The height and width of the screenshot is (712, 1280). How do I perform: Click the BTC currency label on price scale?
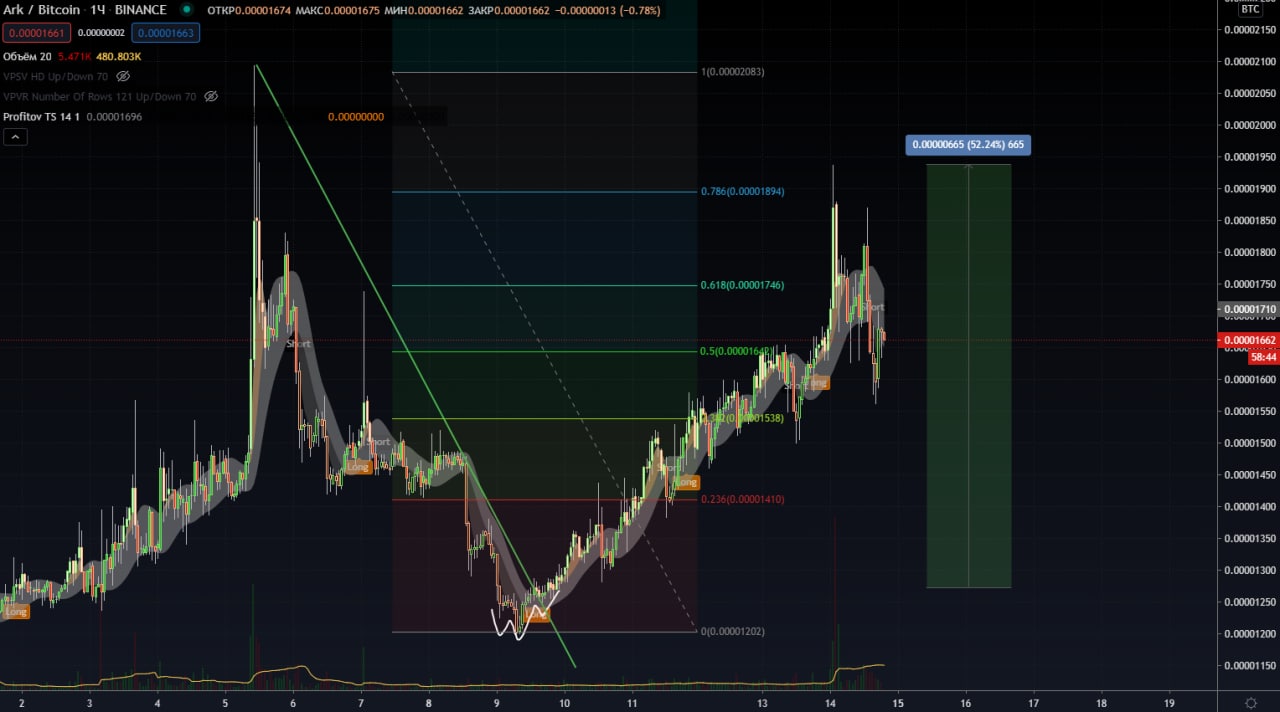[x=1251, y=9]
